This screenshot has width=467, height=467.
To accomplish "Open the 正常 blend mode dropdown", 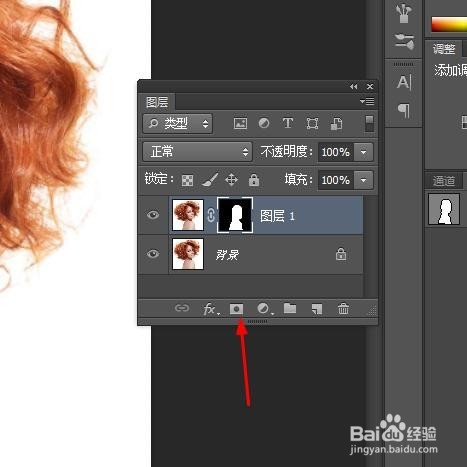I will [x=197, y=152].
